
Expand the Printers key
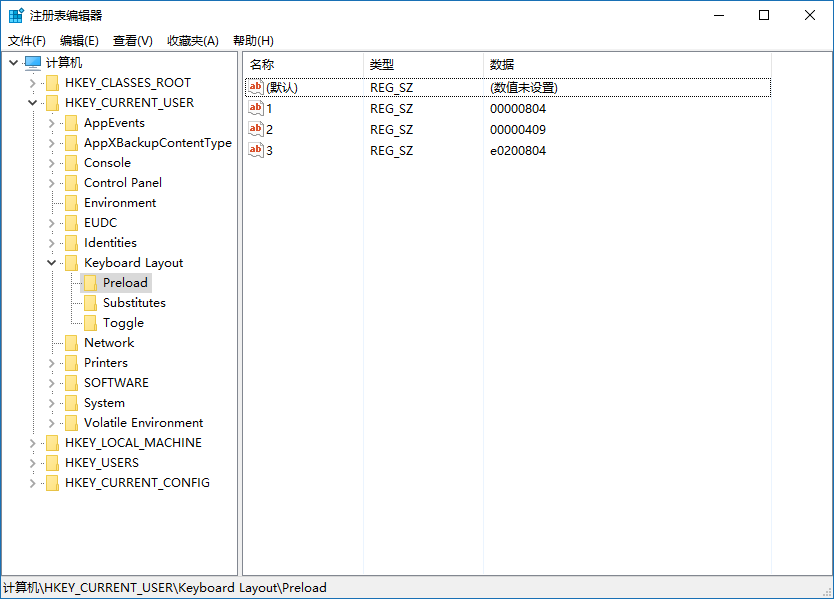(x=52, y=363)
